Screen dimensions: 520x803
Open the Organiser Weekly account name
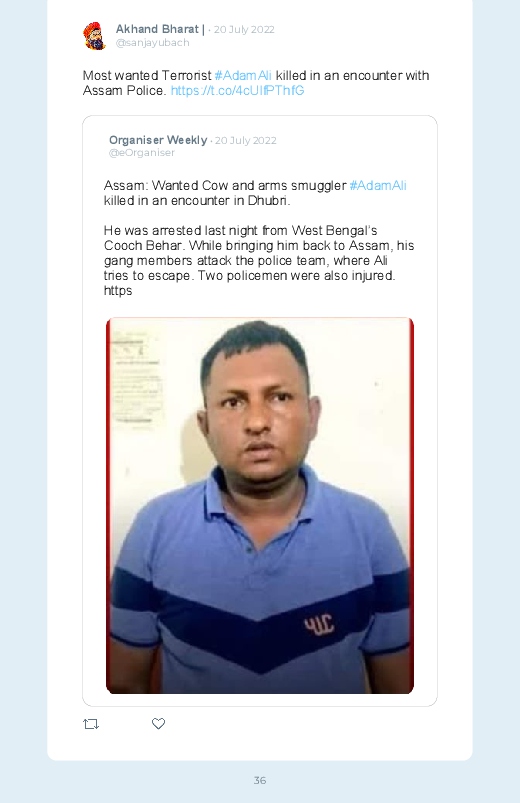point(158,140)
